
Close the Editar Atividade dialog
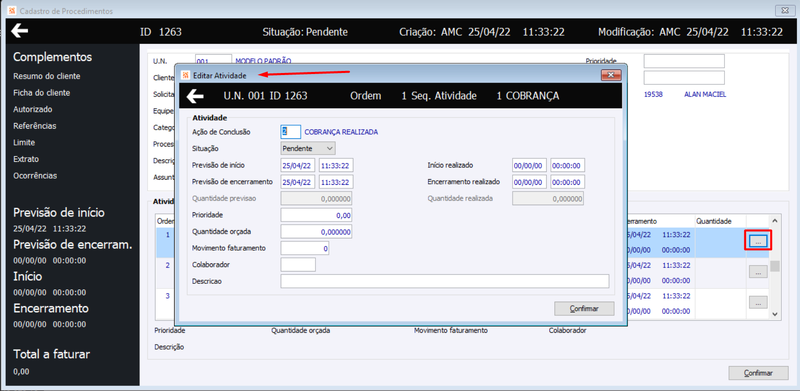(611, 76)
